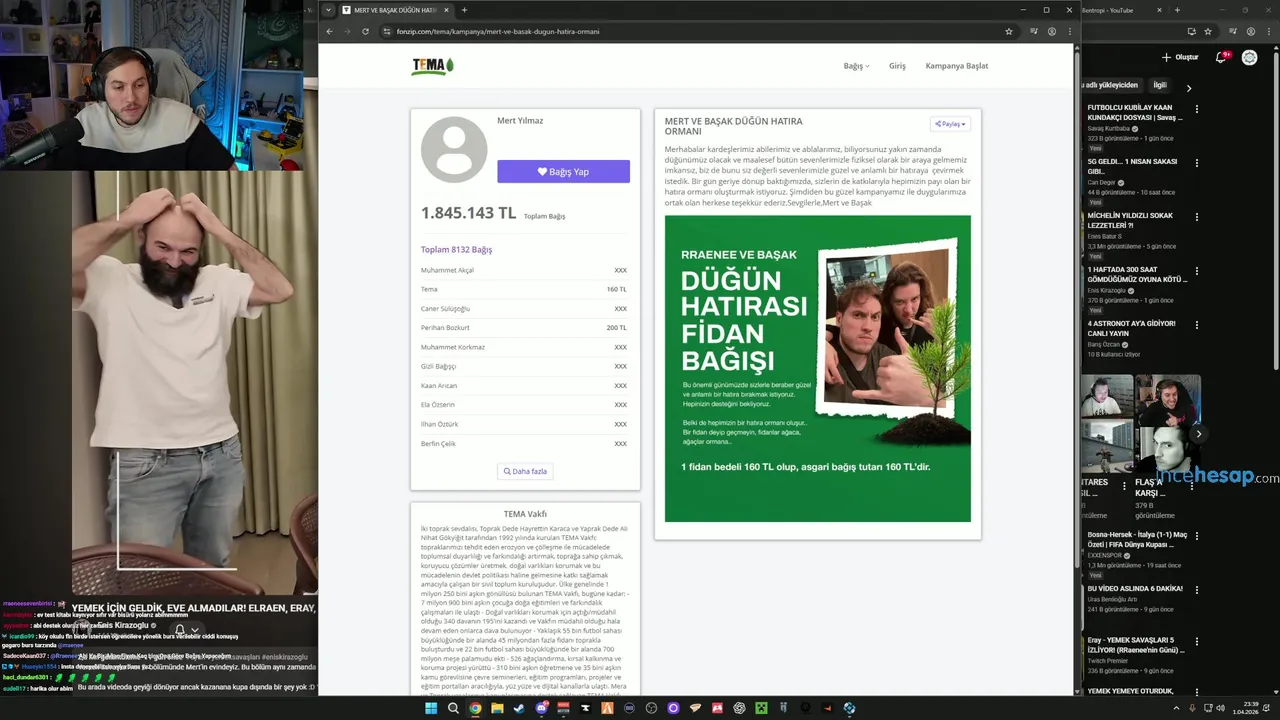This screenshot has height=720, width=1280.
Task: Open the YouTube notifications bell
Action: coord(1221,57)
